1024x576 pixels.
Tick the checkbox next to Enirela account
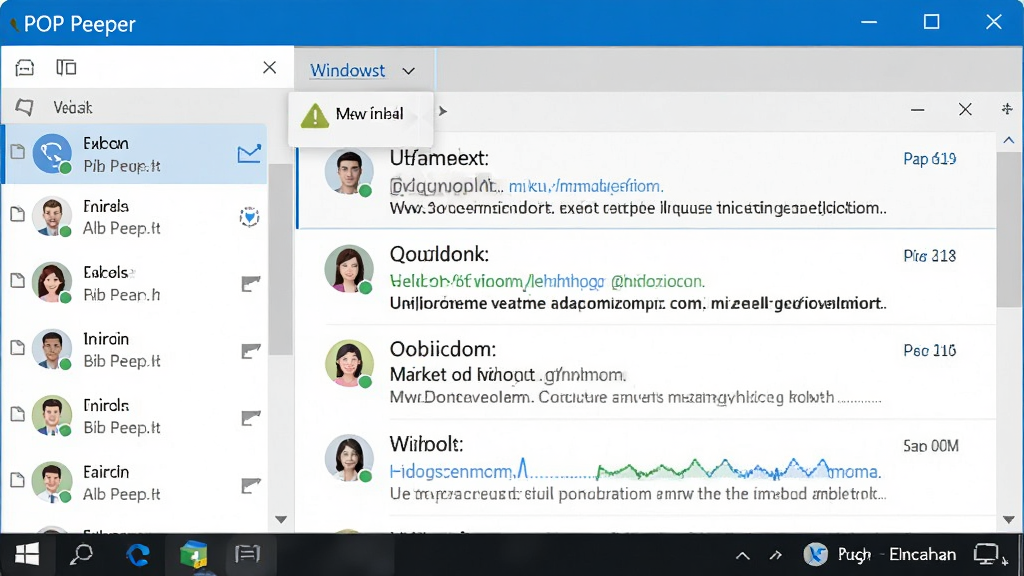coord(18,214)
